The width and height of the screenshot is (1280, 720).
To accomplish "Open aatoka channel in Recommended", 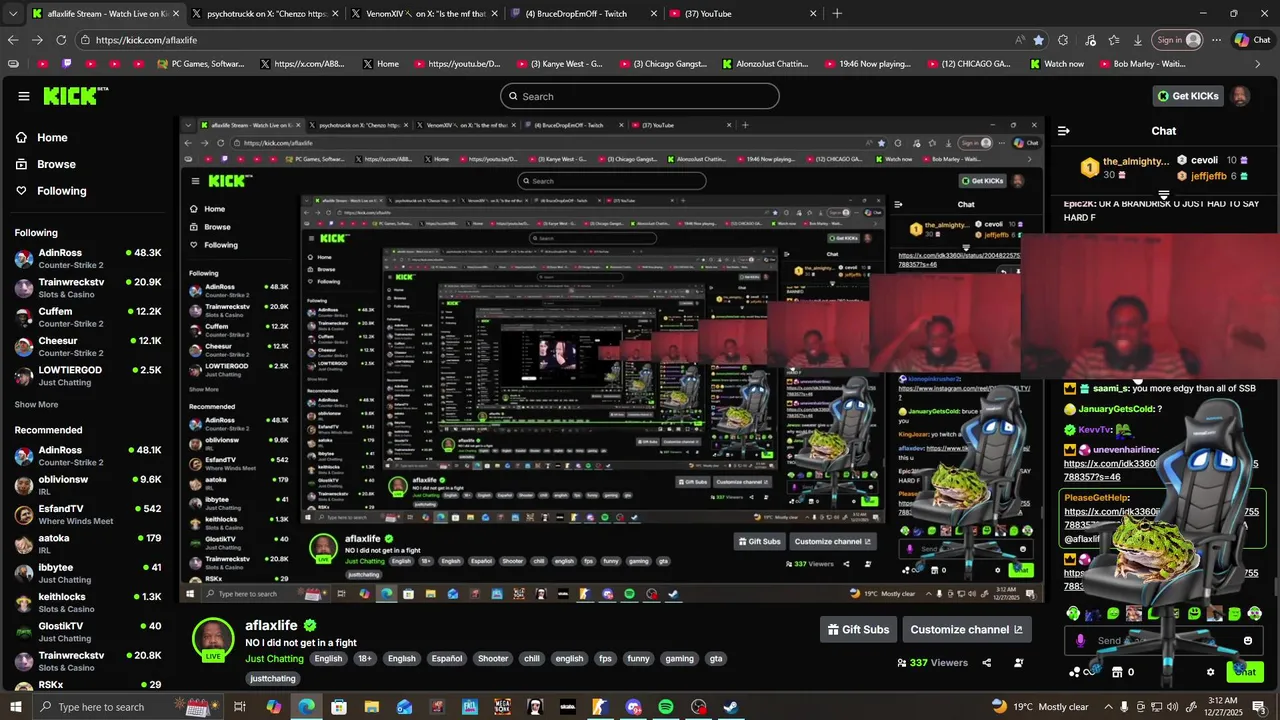I will (x=88, y=543).
